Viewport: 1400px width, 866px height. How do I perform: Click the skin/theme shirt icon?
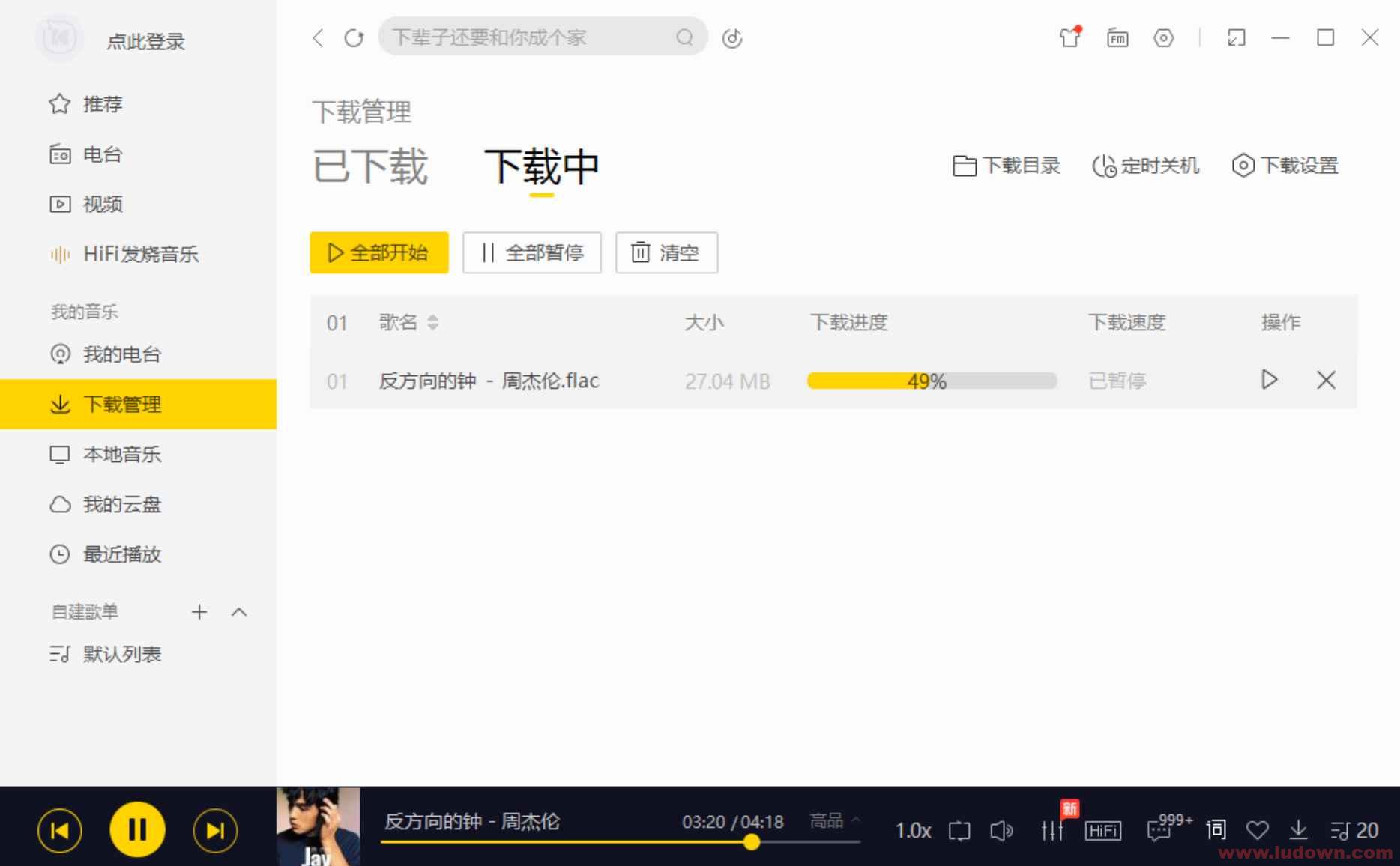click(1069, 37)
